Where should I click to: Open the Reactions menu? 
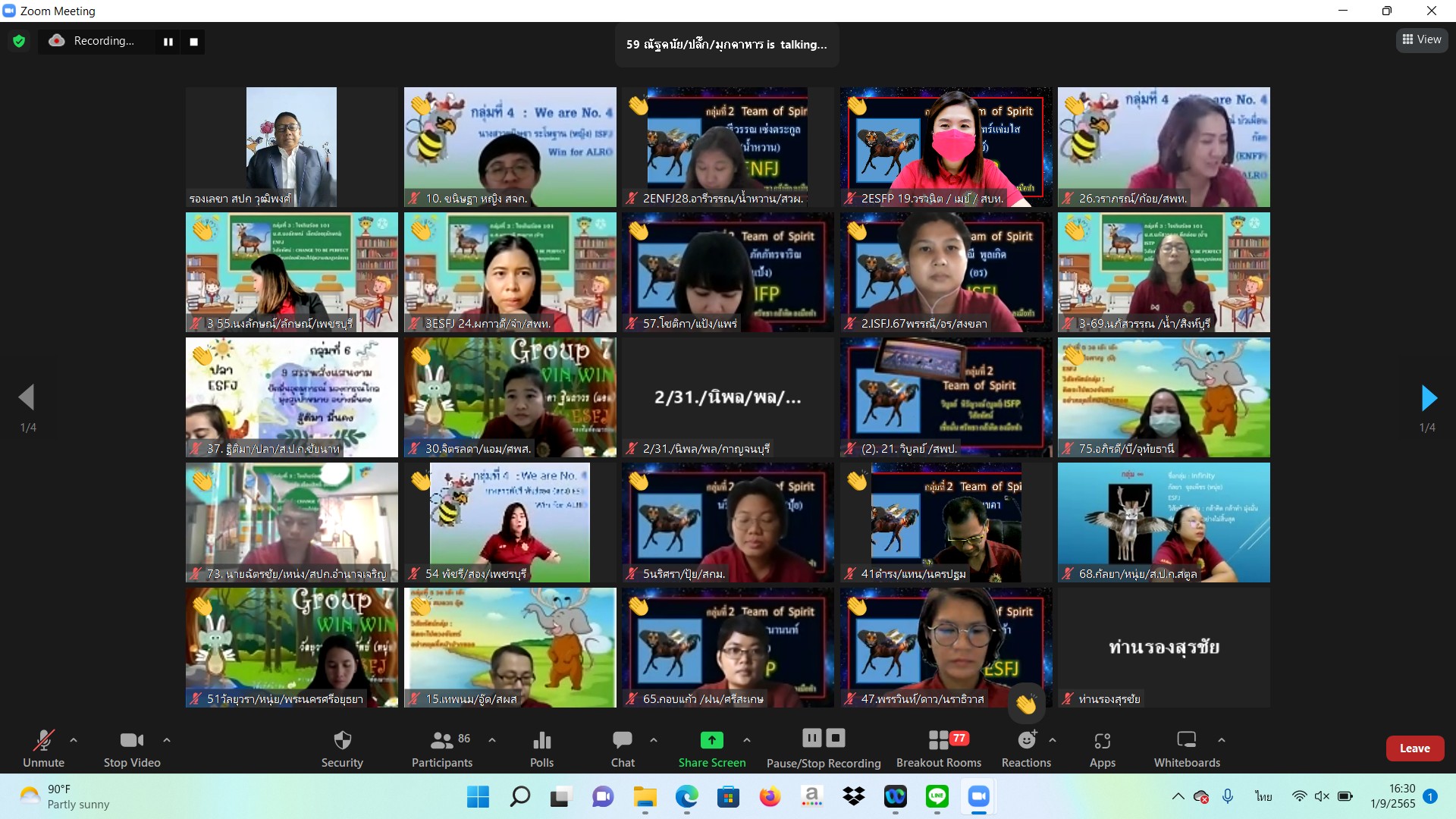click(x=1026, y=748)
